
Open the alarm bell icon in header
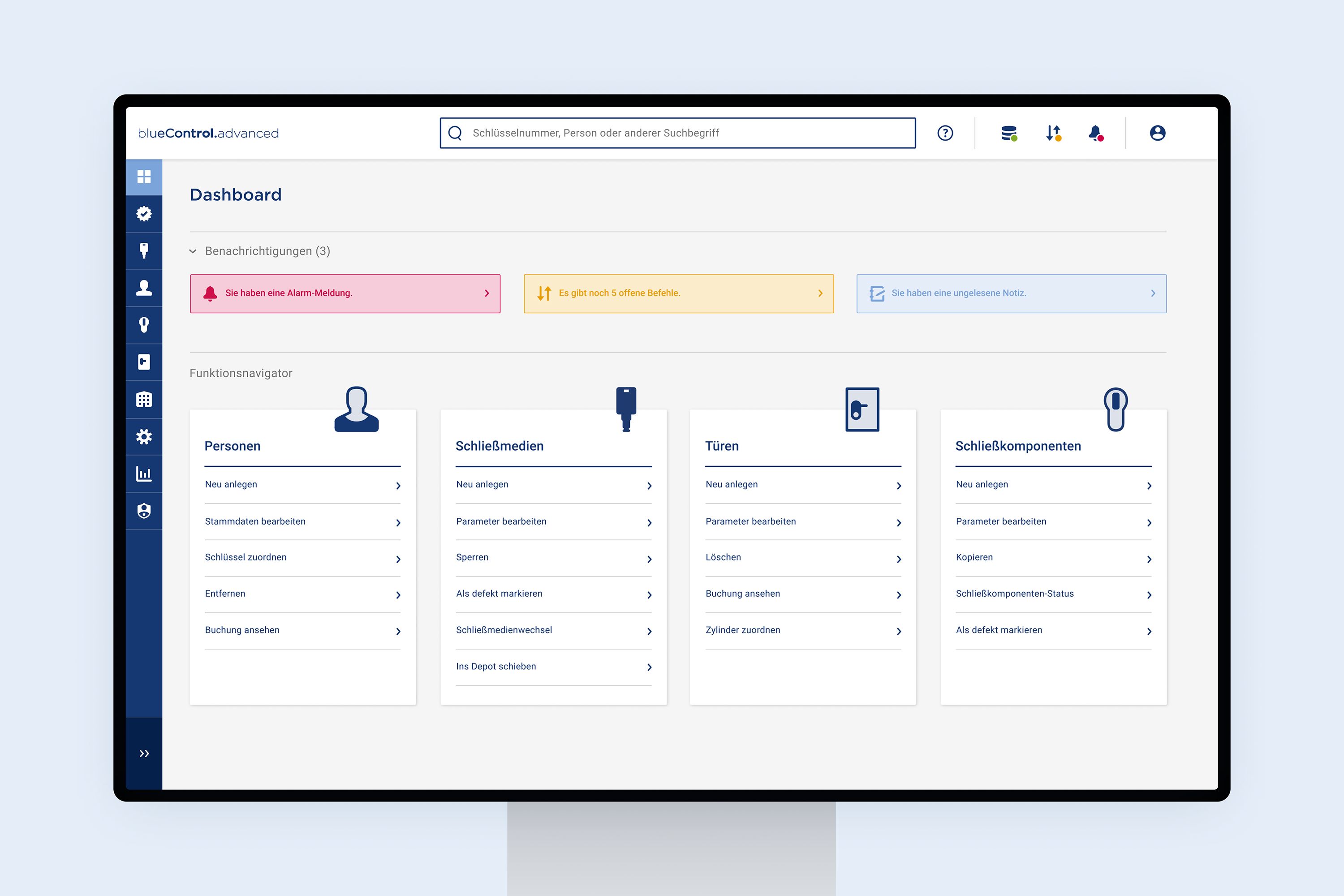tap(1095, 133)
